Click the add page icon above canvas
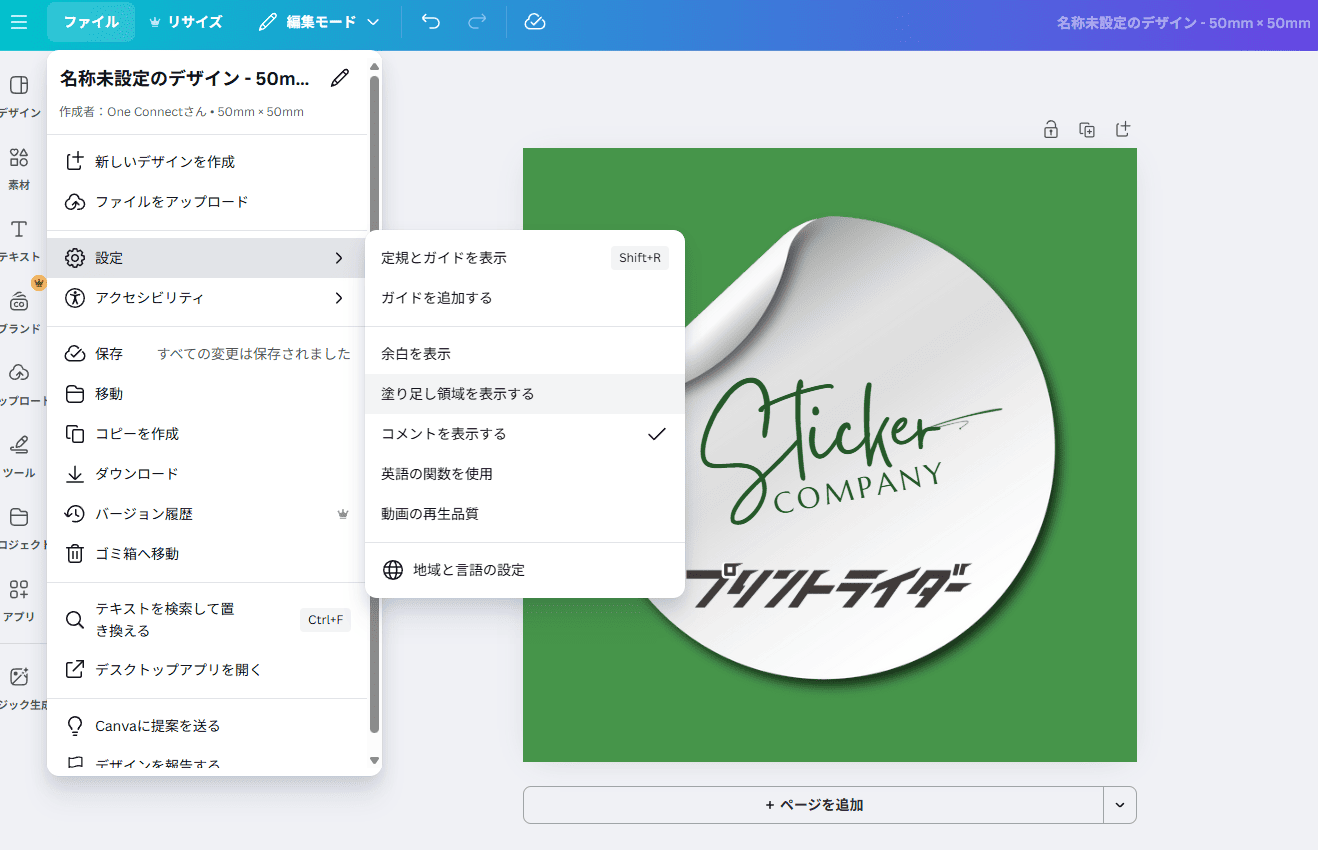 [1123, 129]
